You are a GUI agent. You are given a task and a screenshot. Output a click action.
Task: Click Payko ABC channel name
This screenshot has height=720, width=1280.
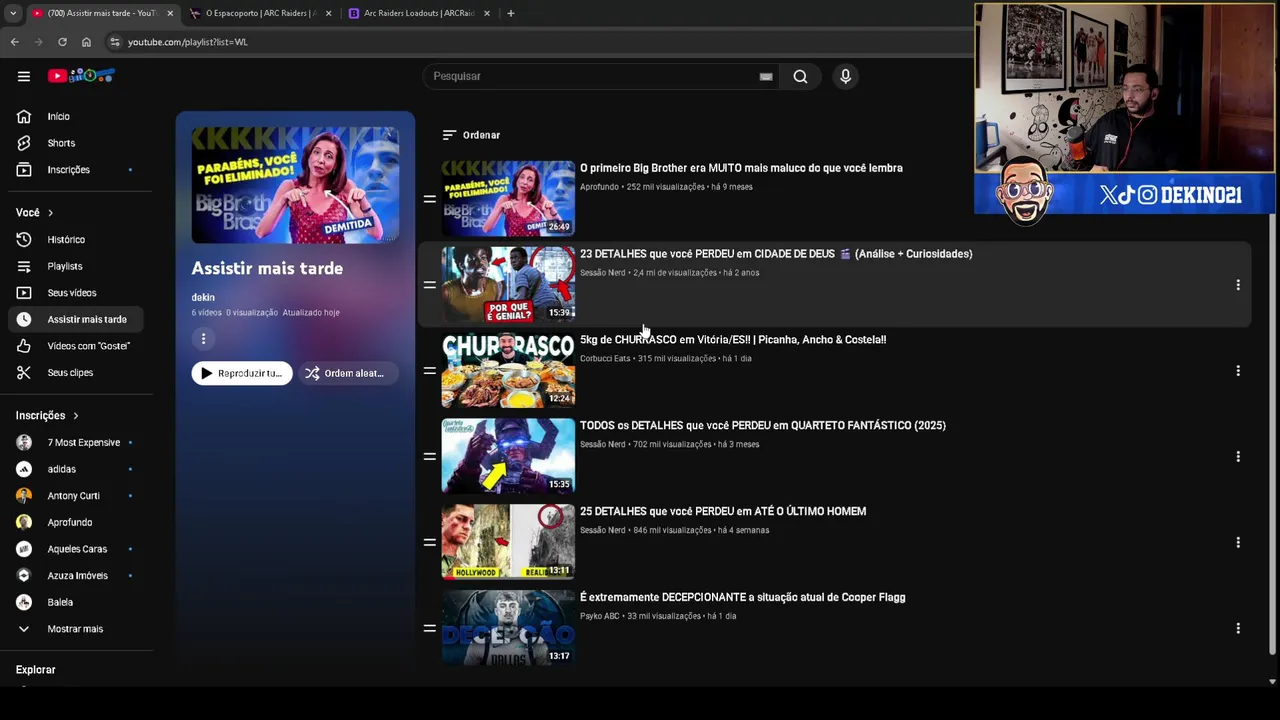tap(600, 616)
